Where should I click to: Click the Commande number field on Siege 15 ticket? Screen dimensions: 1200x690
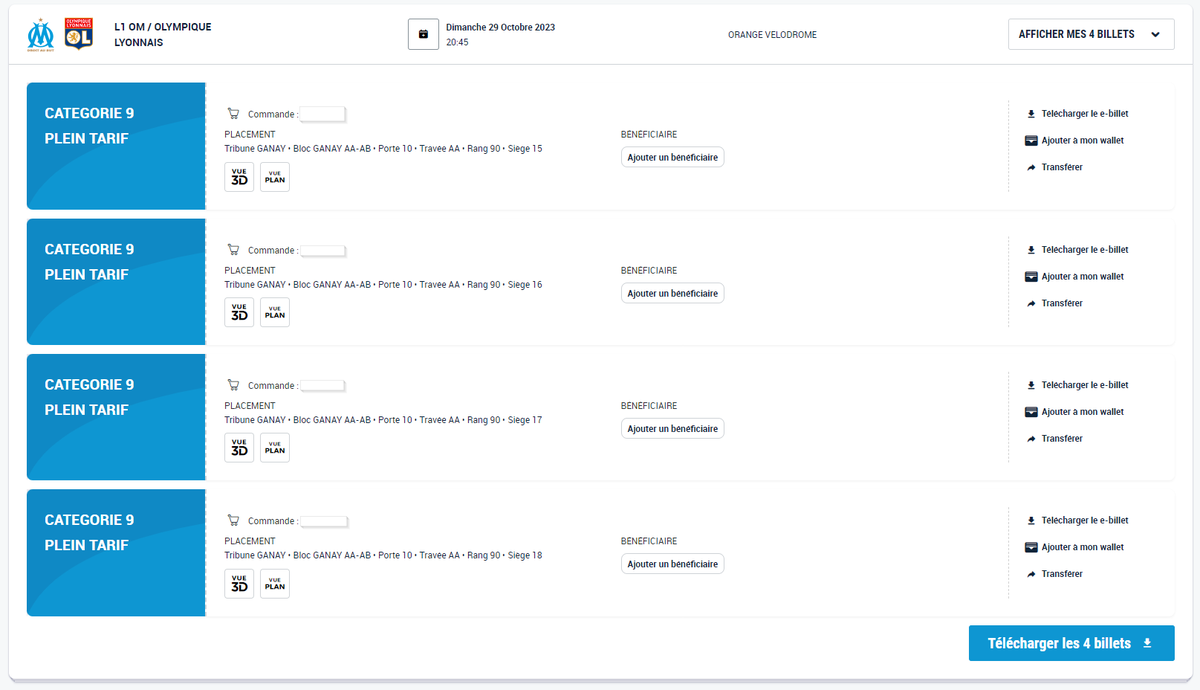(322, 114)
